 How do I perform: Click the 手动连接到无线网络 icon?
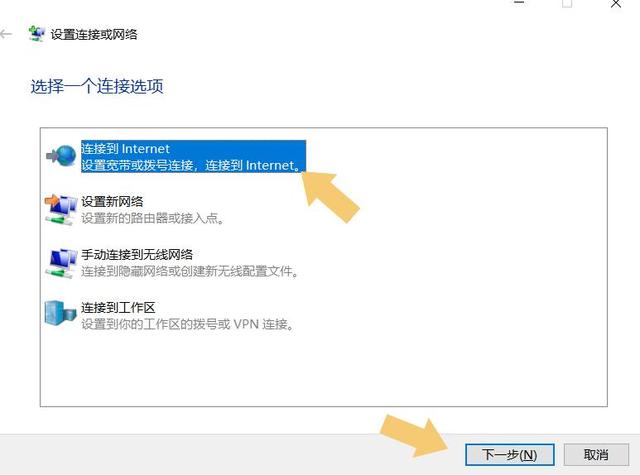coord(61,263)
